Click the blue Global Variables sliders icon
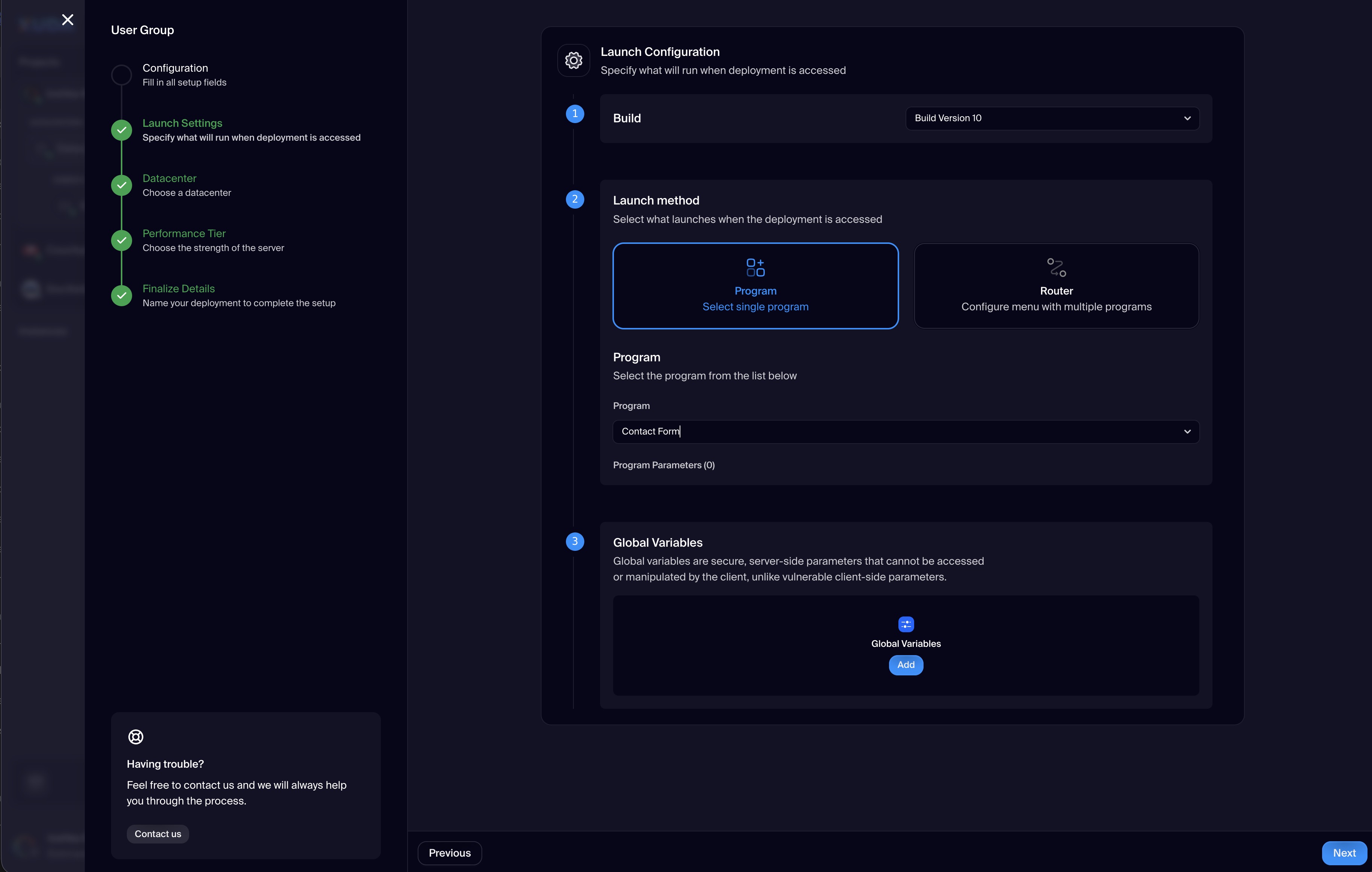 tap(906, 624)
